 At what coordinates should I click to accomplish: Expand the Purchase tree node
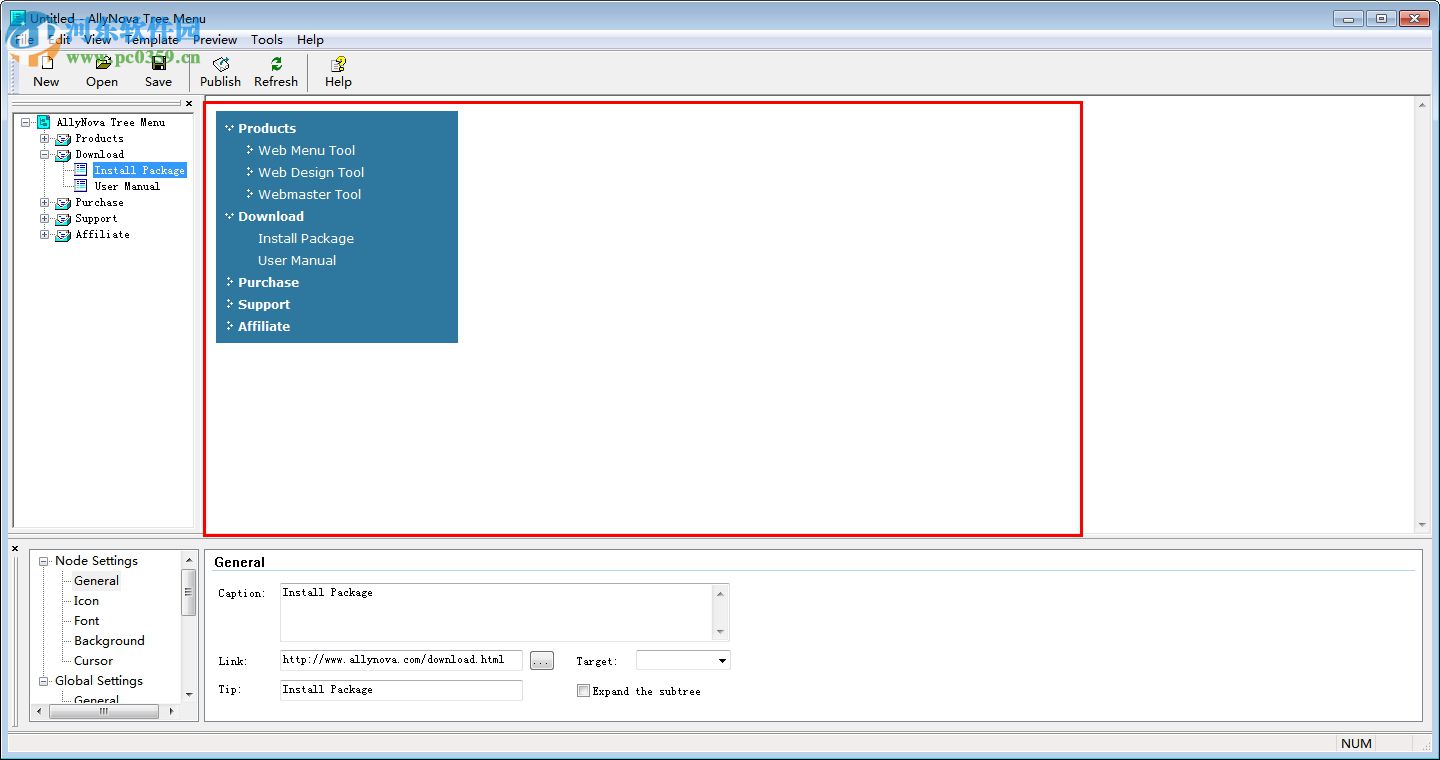click(x=44, y=202)
